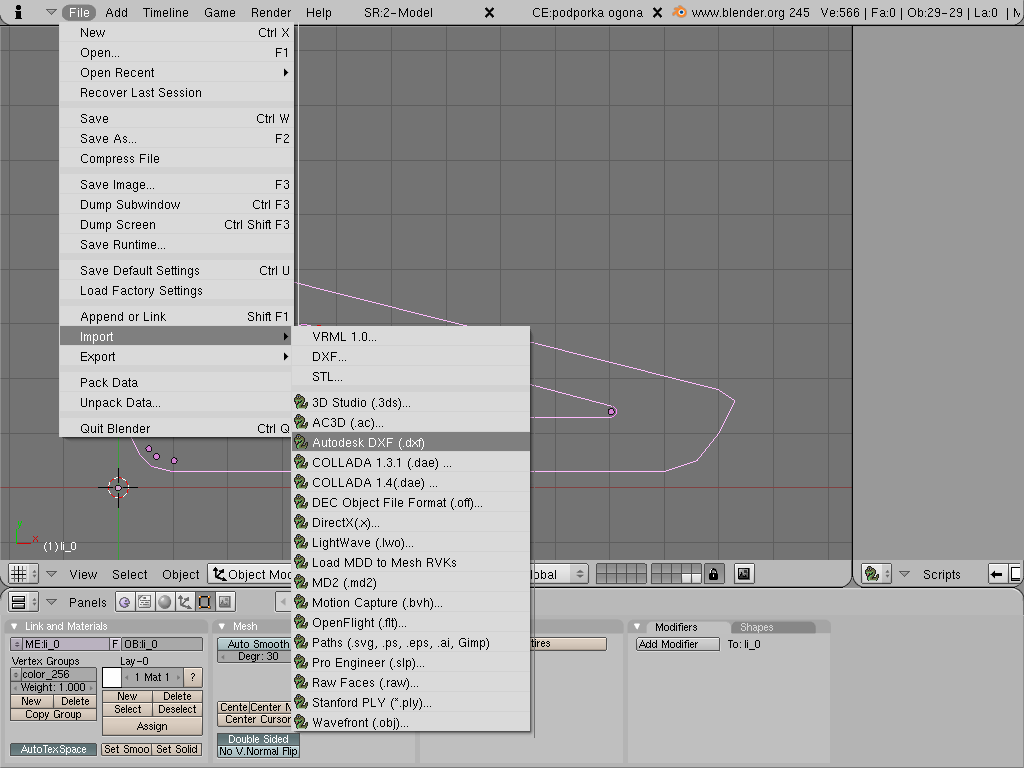This screenshot has width=1024, height=768.
Task: Collapse the Modifiers panel triangle
Action: (x=637, y=627)
